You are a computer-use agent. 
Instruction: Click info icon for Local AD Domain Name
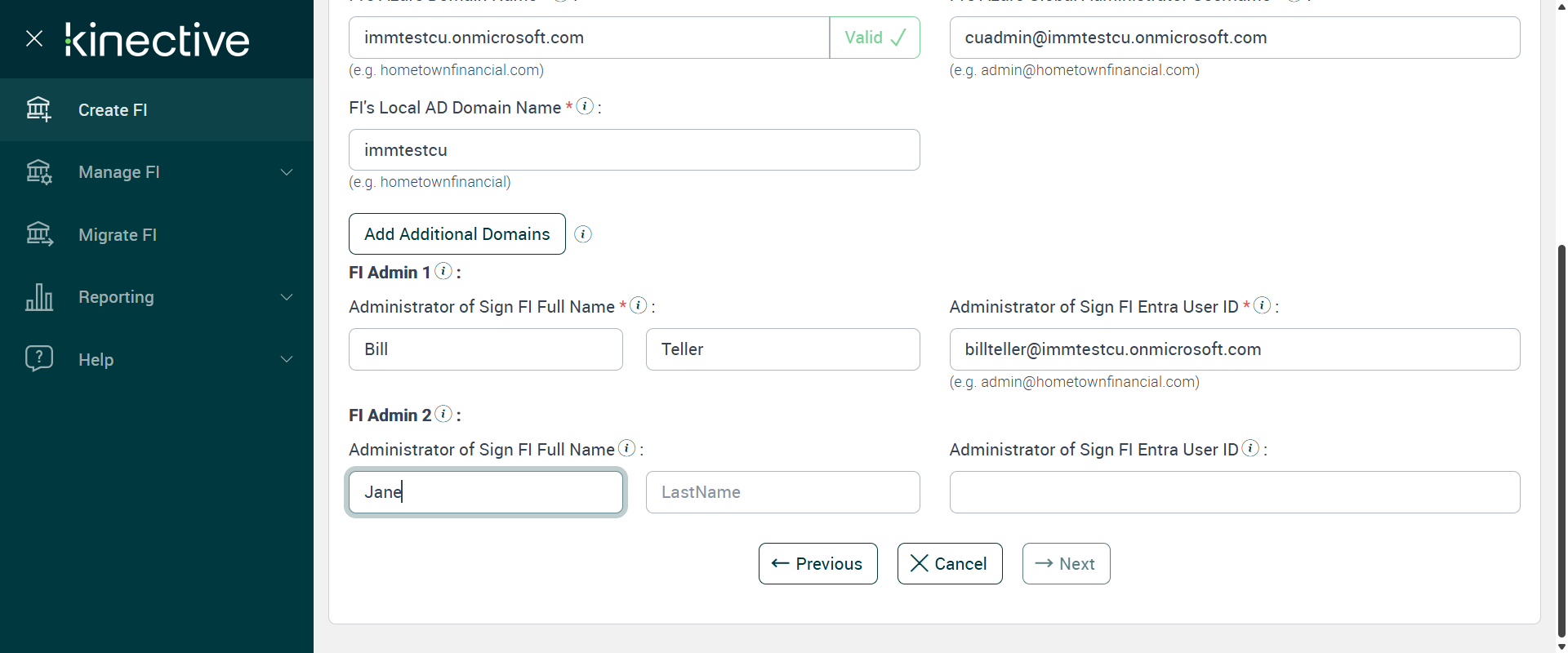coord(585,106)
